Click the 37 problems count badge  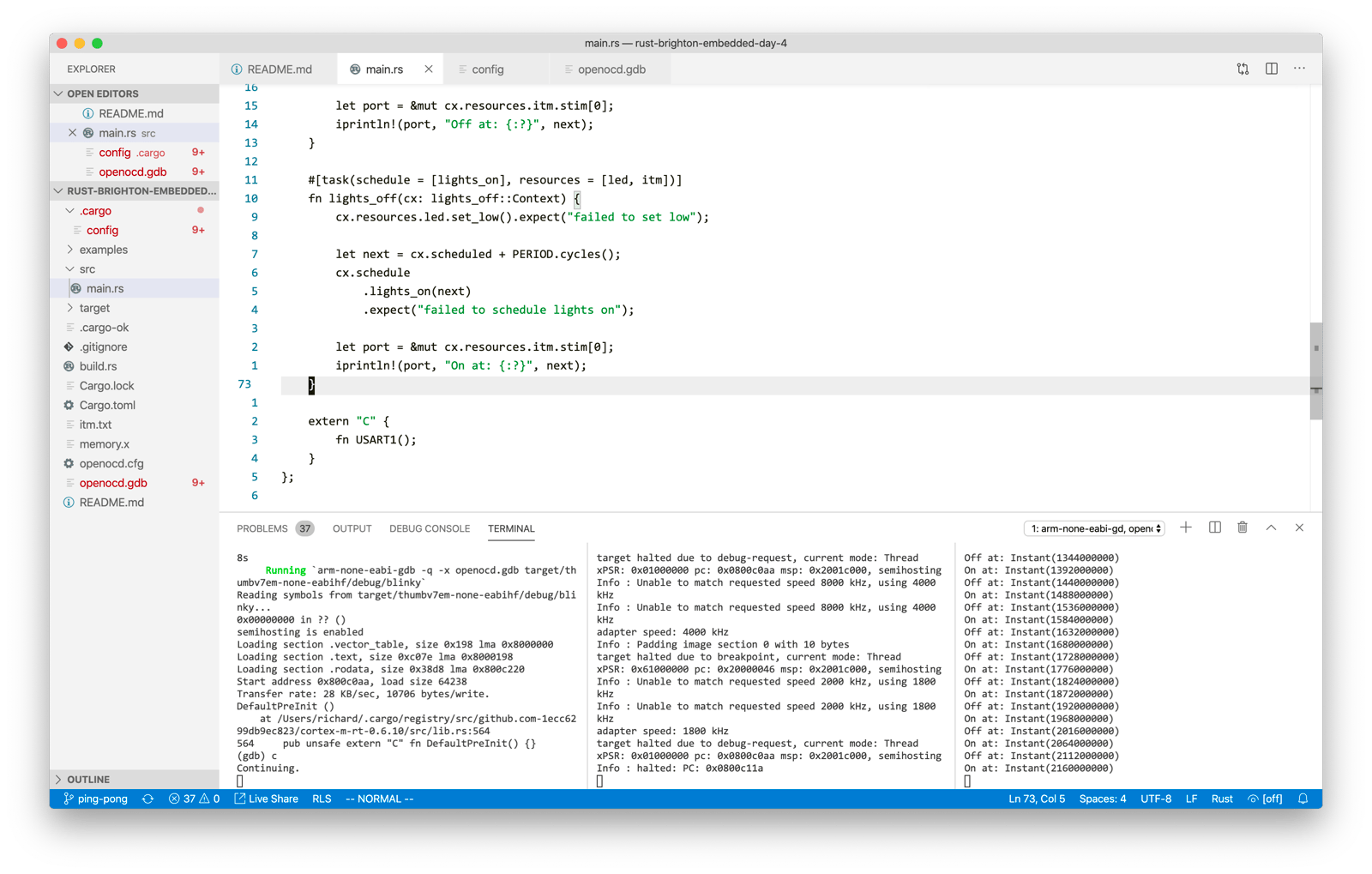[304, 528]
